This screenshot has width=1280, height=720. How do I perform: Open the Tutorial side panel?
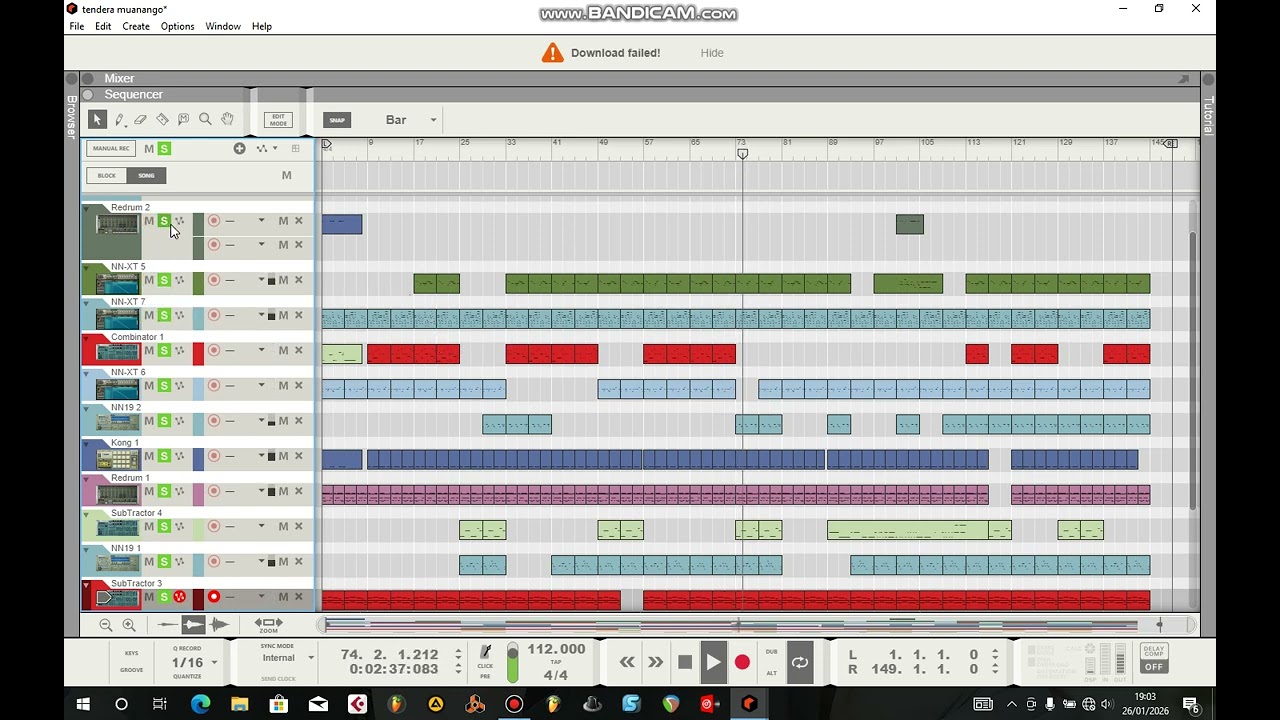click(x=1208, y=116)
